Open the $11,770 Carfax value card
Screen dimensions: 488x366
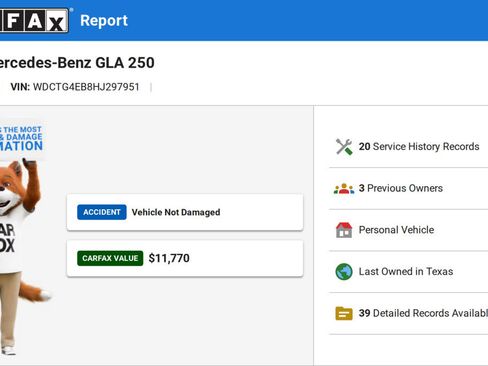coord(185,258)
